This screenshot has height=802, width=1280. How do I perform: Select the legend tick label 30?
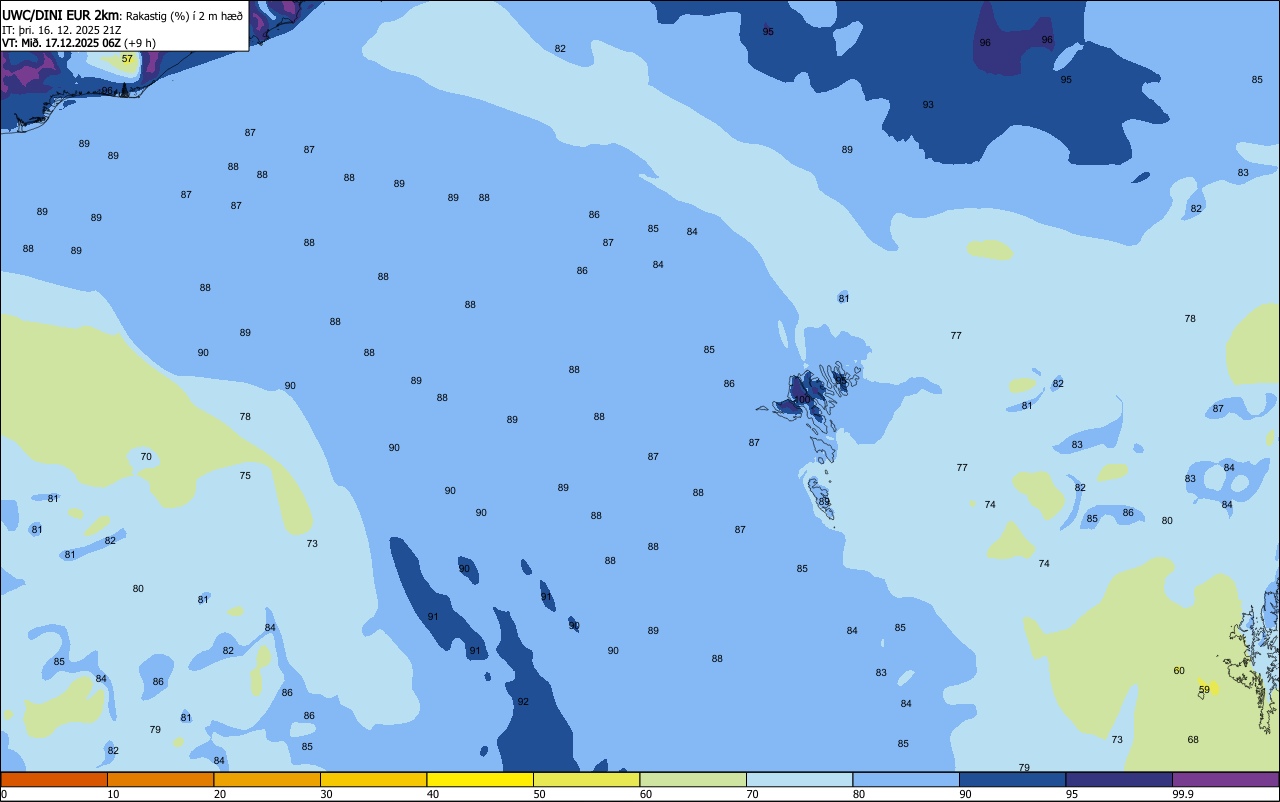(x=326, y=794)
